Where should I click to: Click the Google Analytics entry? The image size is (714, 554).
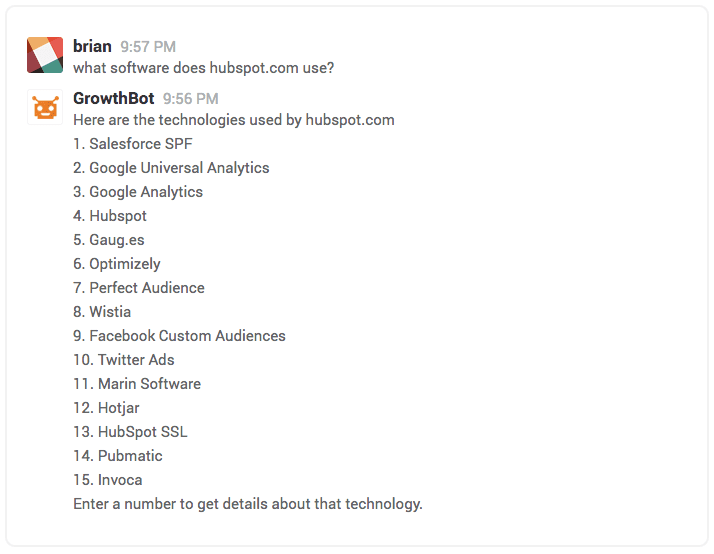coord(138,192)
